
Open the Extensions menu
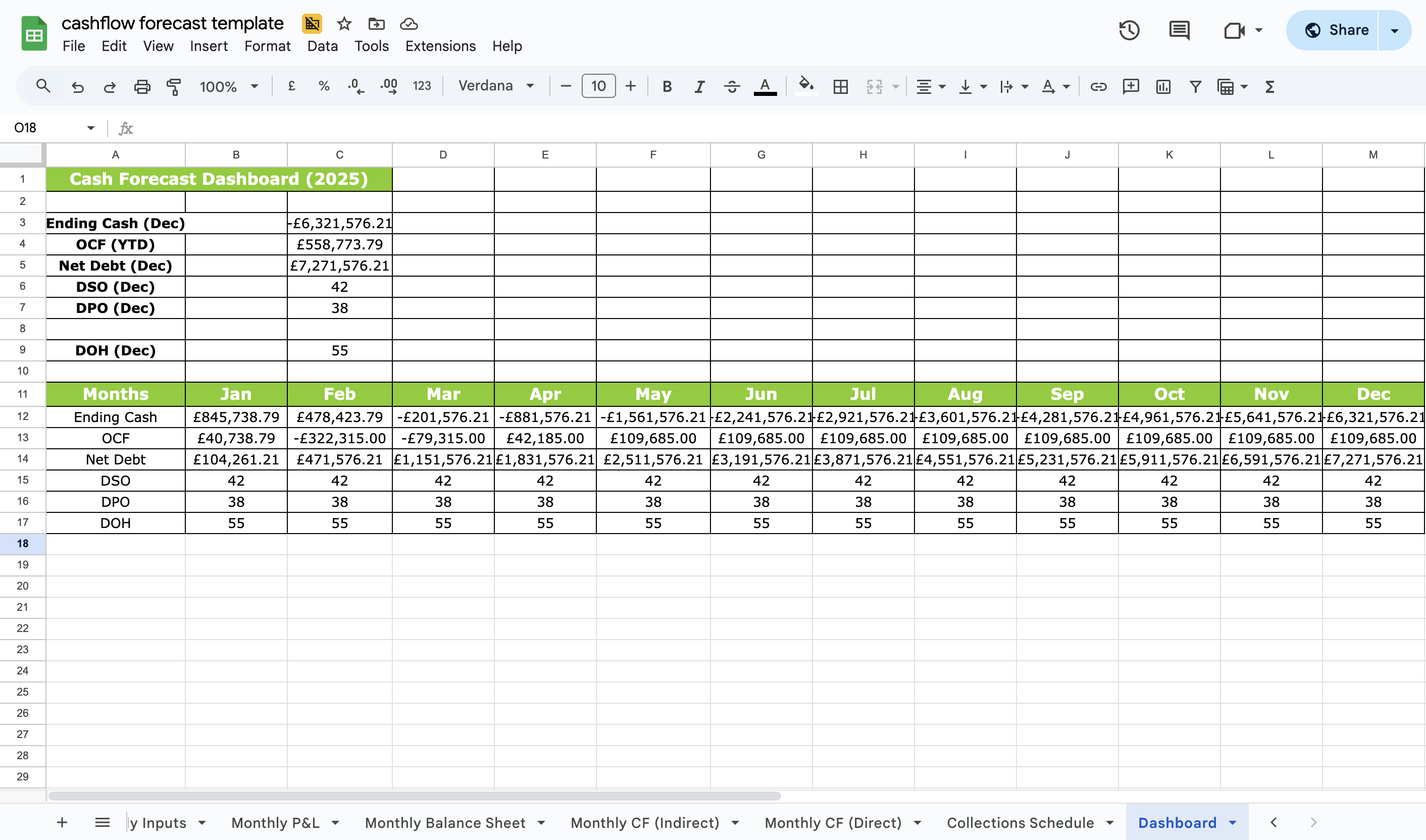440,46
